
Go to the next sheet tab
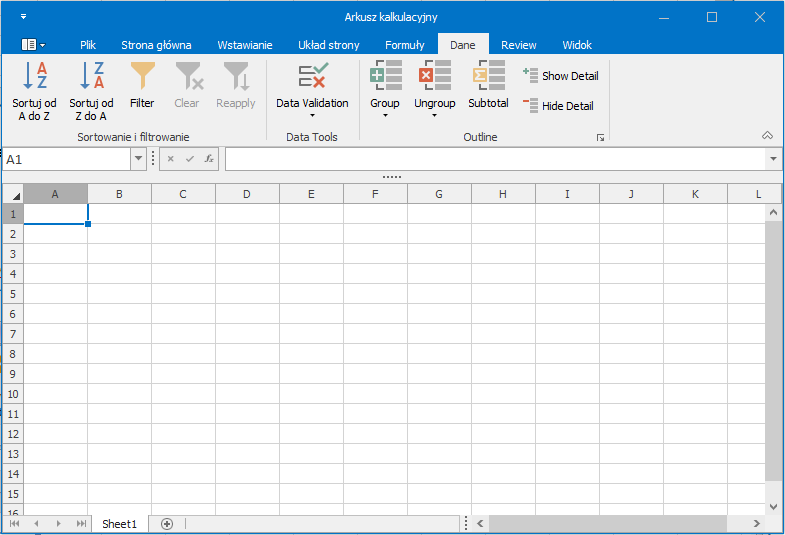point(59,523)
